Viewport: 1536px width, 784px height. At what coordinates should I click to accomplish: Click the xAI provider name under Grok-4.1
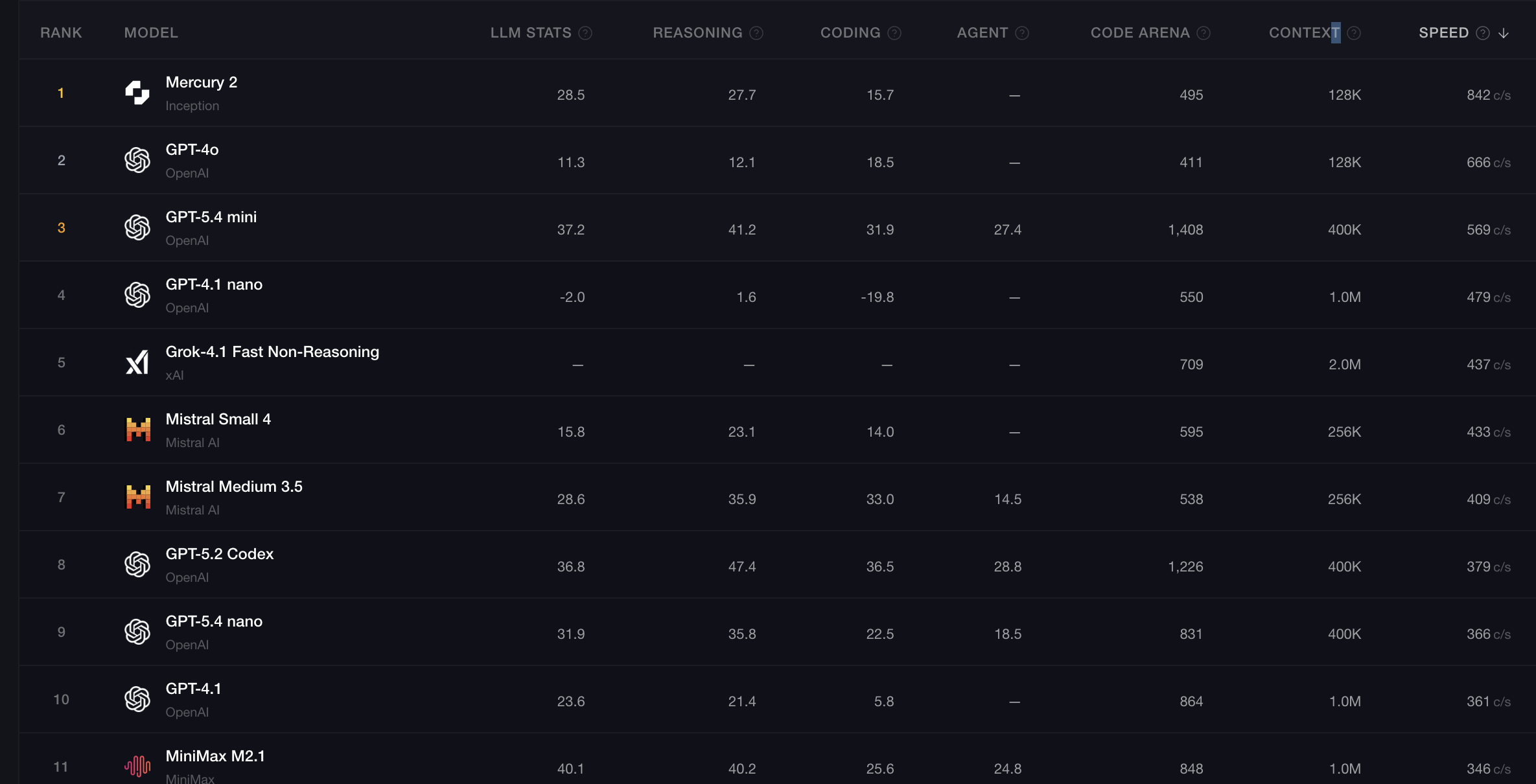174,375
